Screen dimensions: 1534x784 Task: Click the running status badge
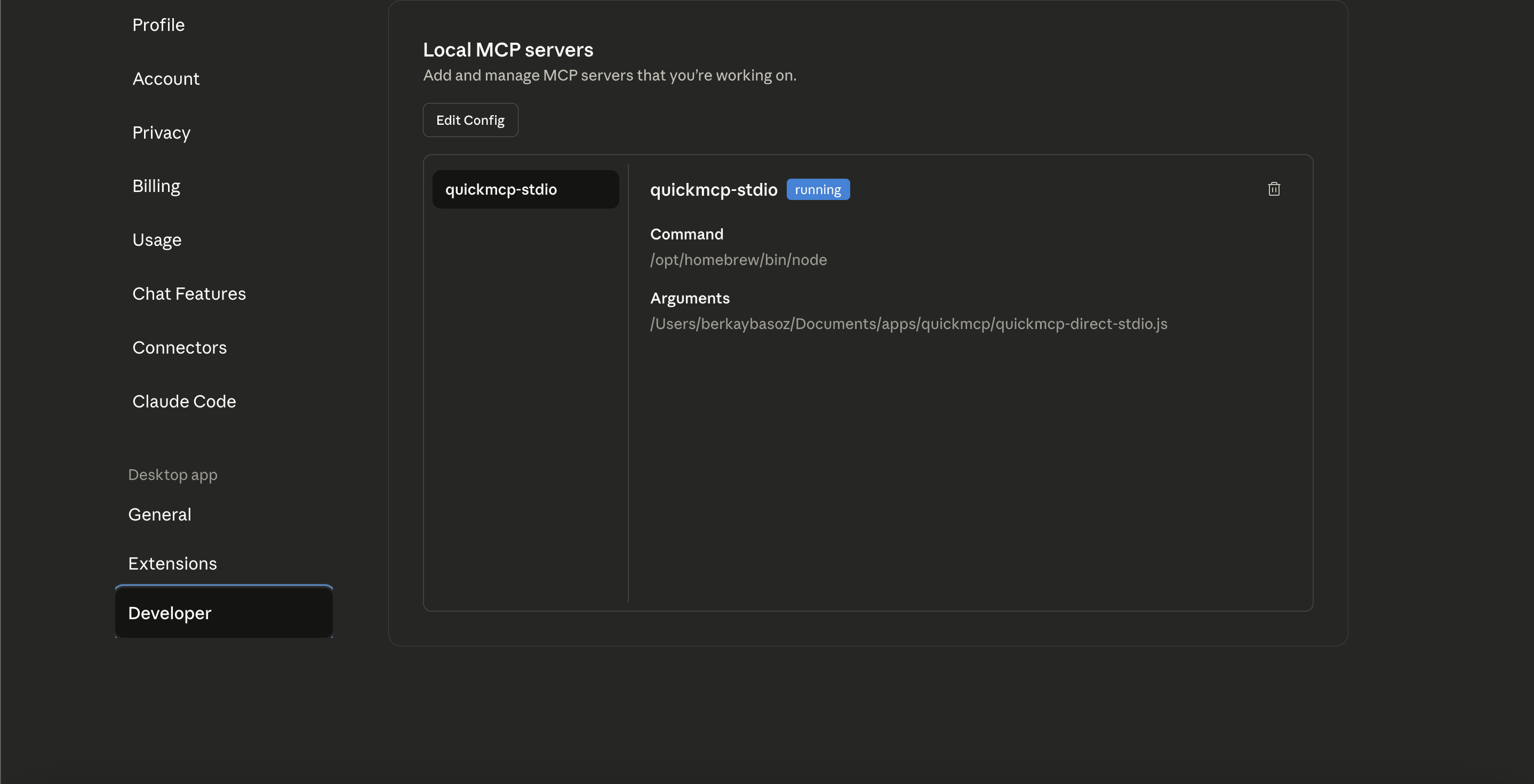click(x=818, y=189)
